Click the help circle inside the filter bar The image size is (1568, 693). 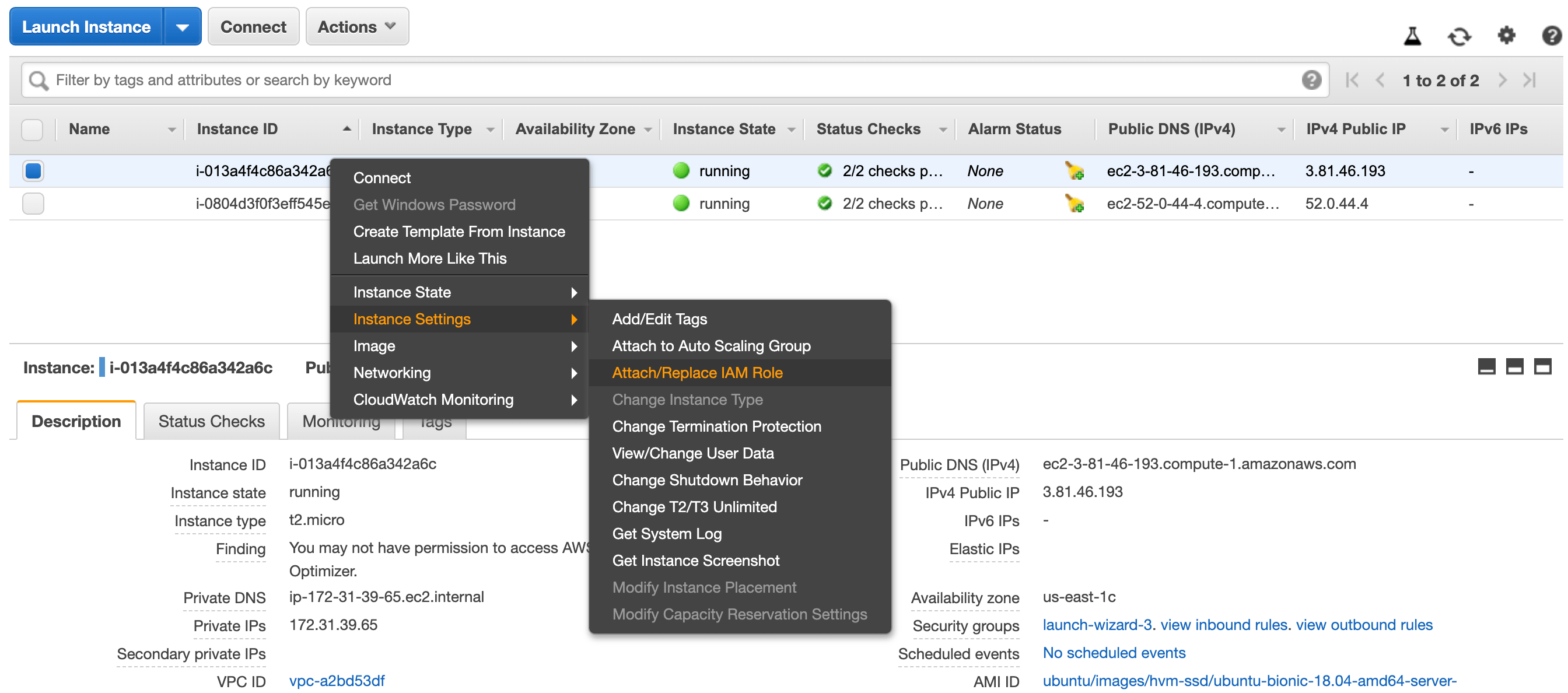[1313, 80]
